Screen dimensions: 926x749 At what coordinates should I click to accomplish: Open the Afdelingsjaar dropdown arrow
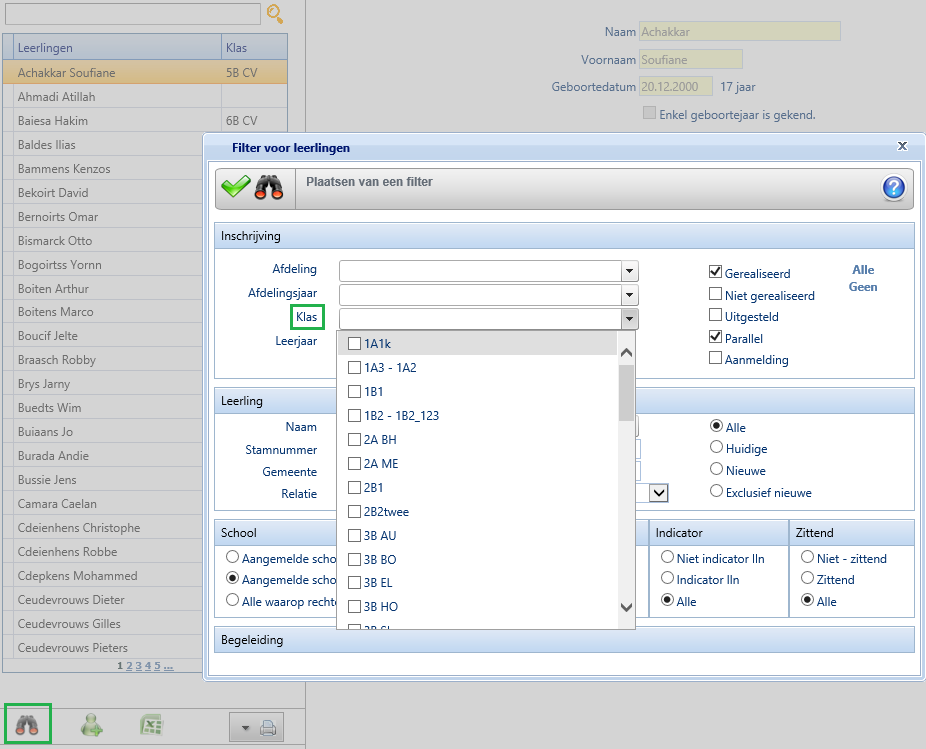pyautogui.click(x=629, y=295)
